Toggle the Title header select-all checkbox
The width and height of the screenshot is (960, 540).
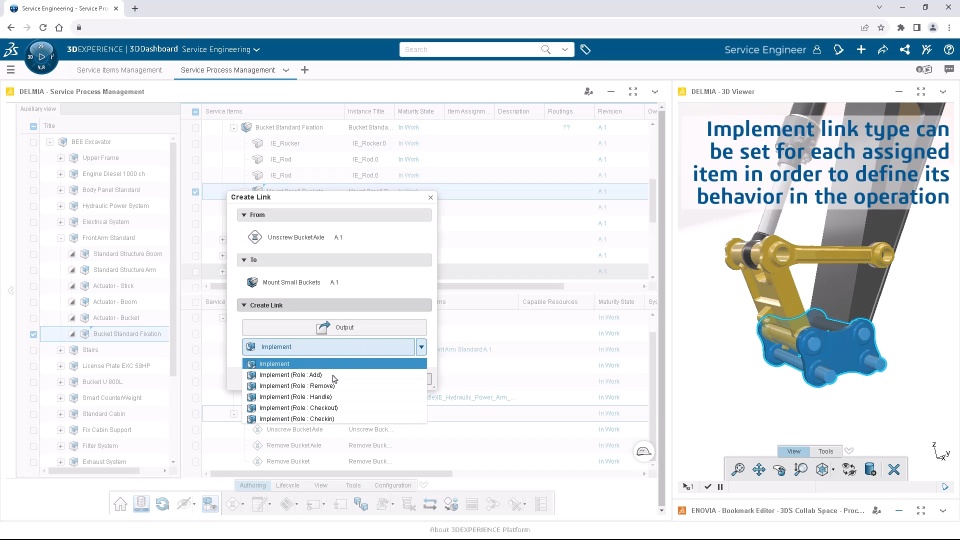coord(34,126)
